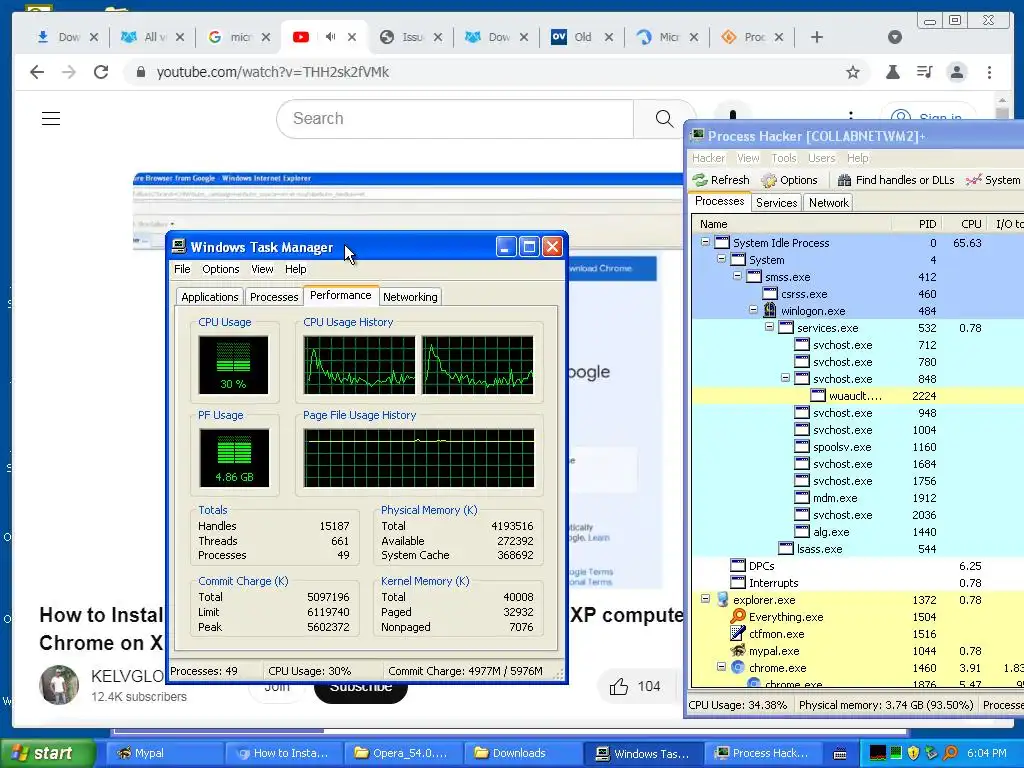The height and width of the screenshot is (768, 1024).
Task: Click the yellow shield tray icon
Action: [913, 753]
